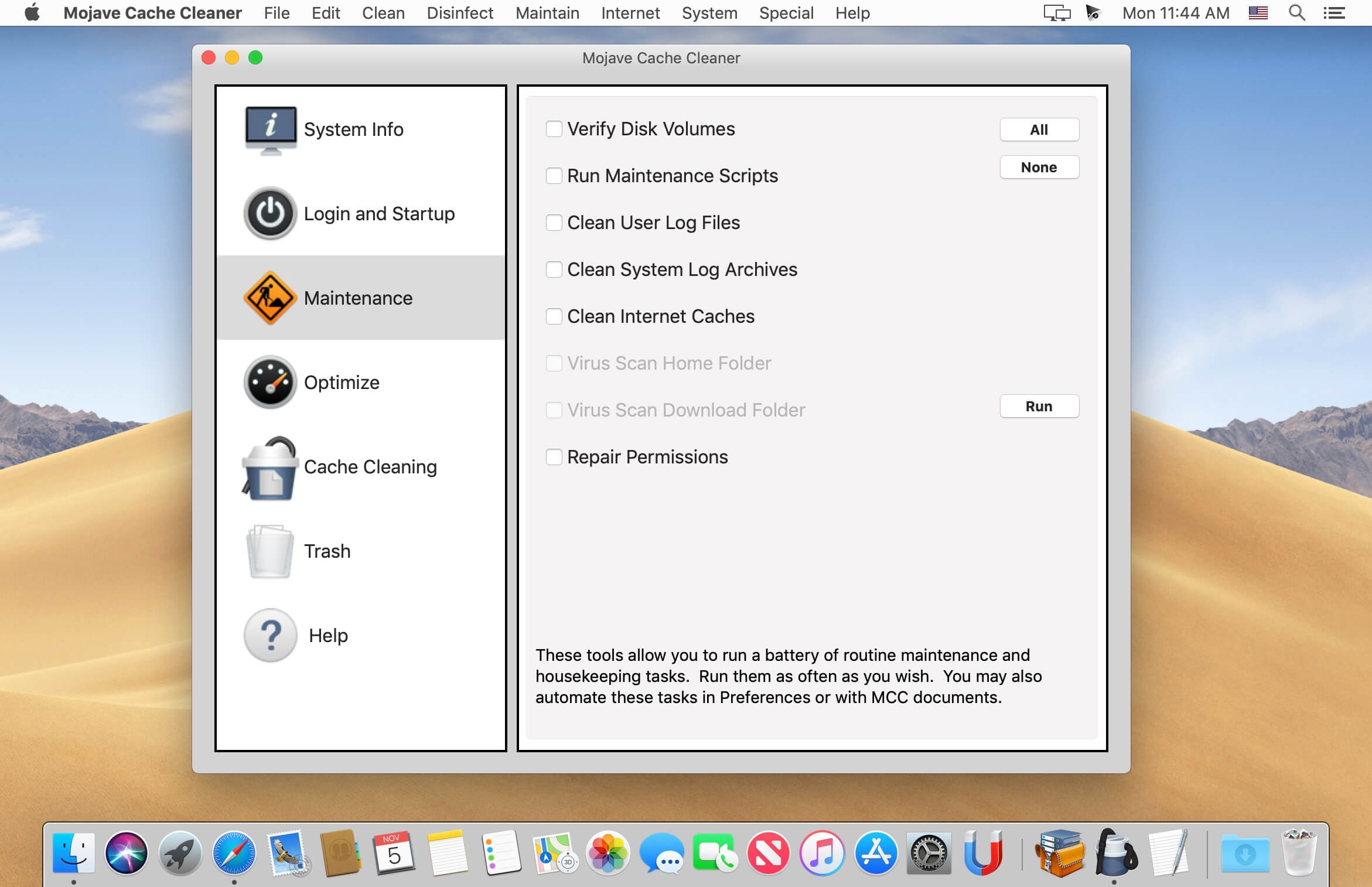Open the Disinfect menu
This screenshot has width=1372, height=887.
(460, 13)
